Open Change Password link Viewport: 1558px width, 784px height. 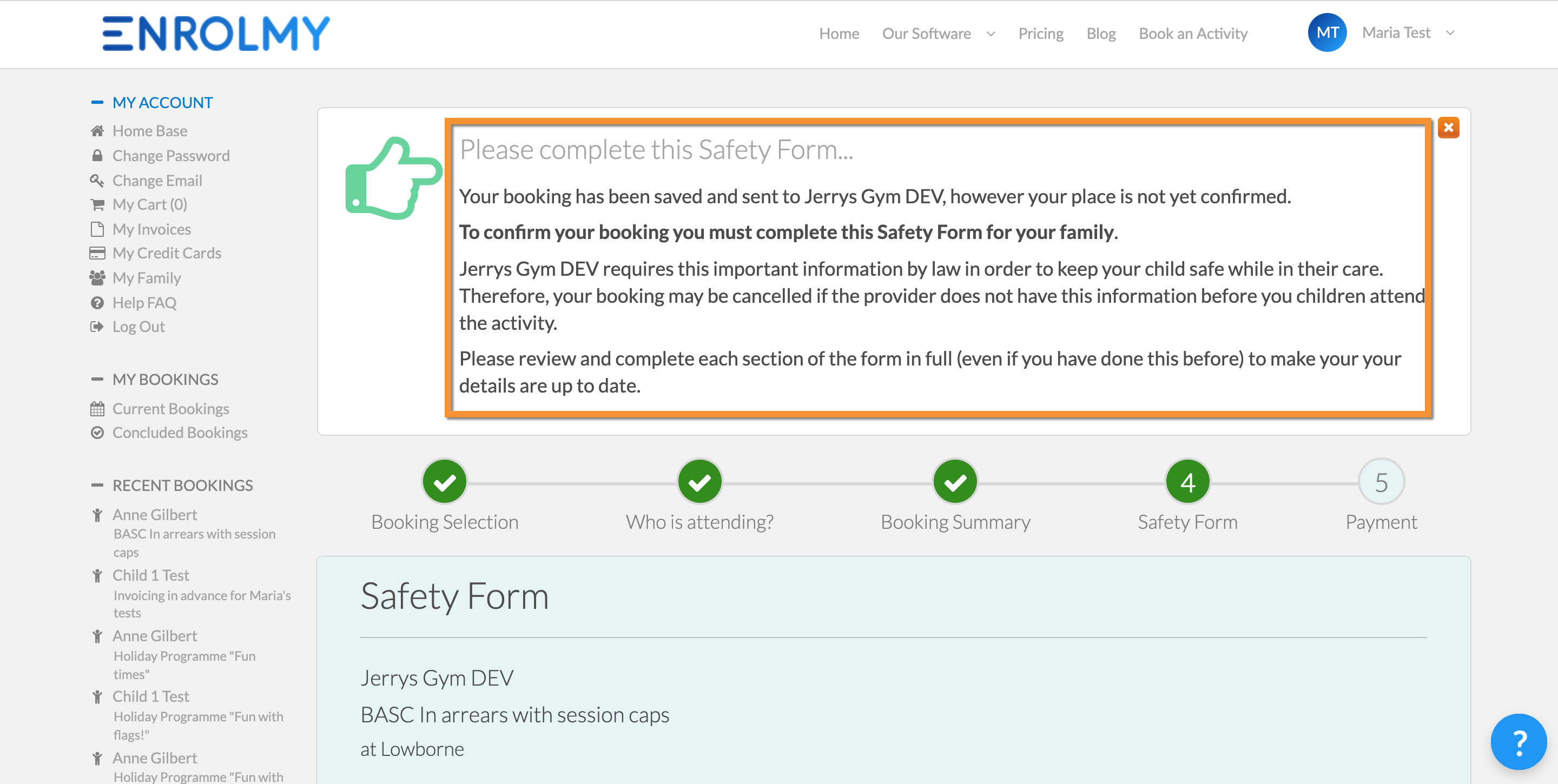click(170, 155)
